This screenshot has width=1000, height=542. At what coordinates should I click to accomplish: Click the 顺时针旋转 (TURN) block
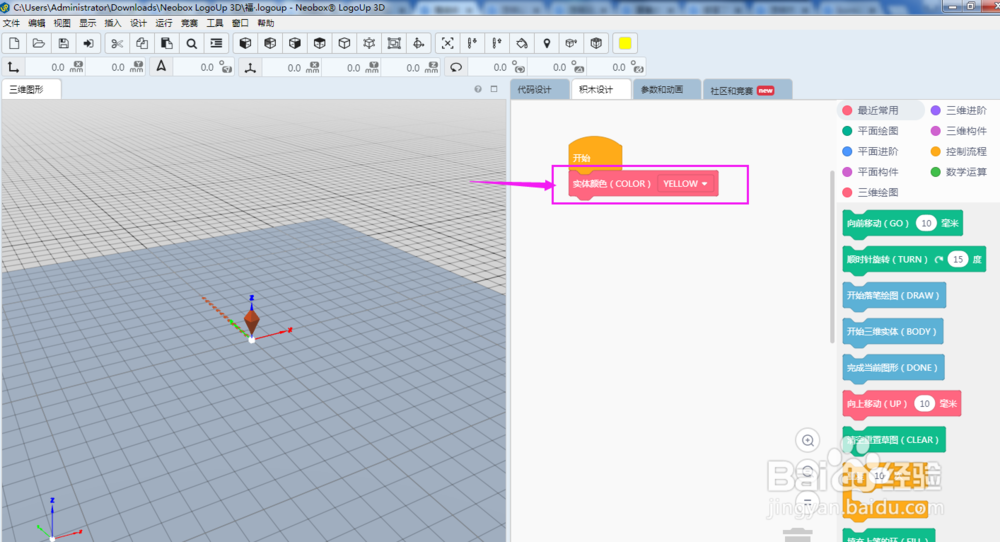914,260
